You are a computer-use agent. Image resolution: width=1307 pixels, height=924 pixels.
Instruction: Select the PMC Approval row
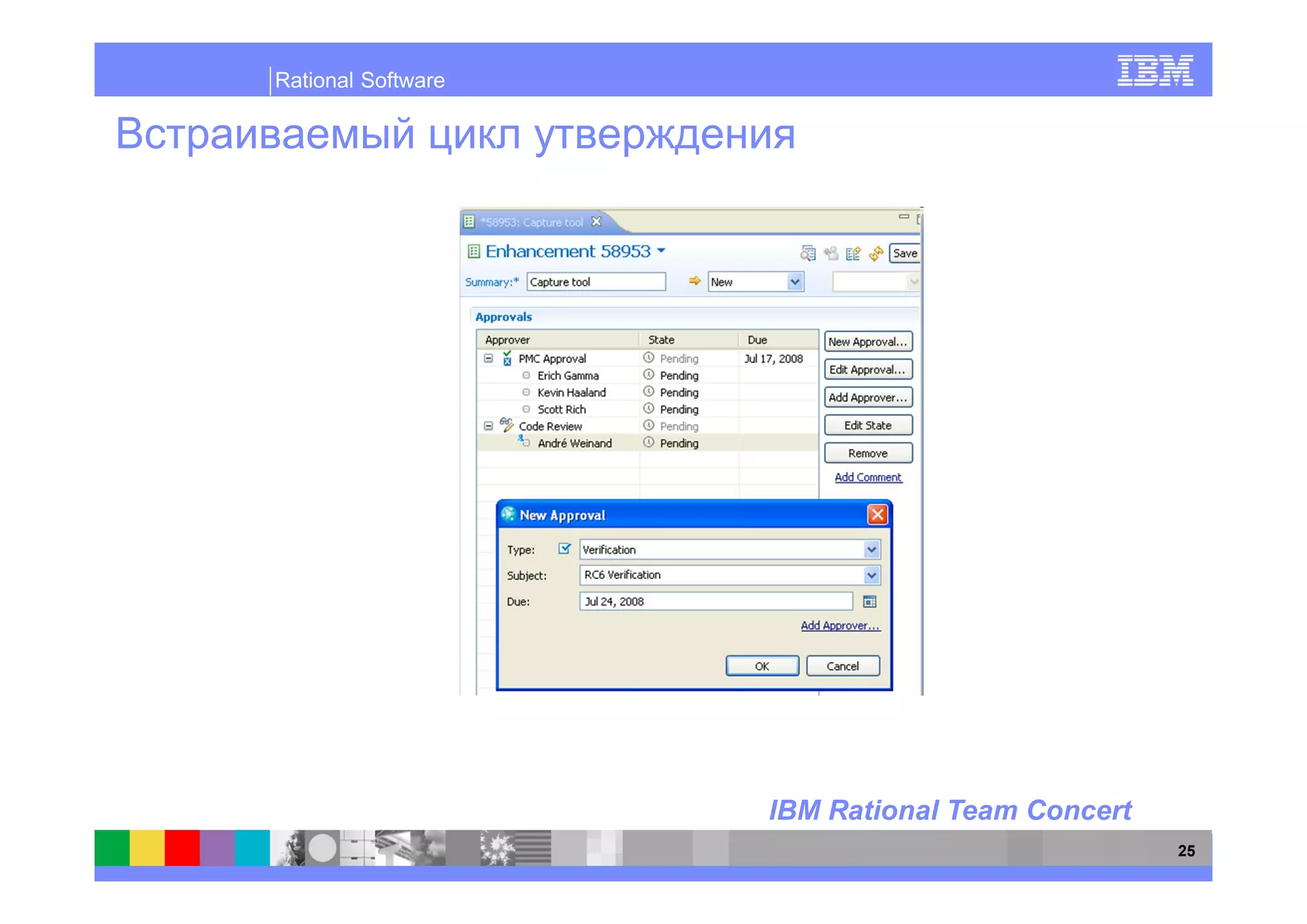click(x=648, y=359)
